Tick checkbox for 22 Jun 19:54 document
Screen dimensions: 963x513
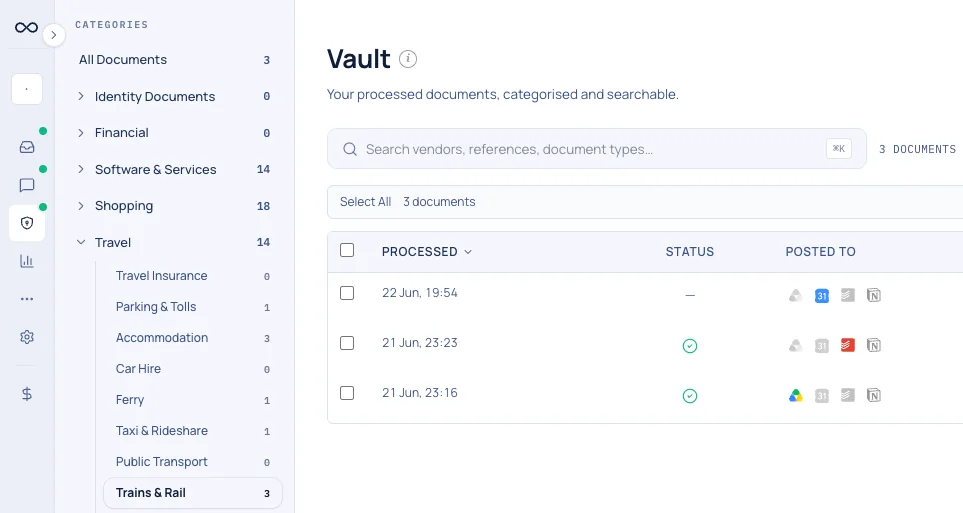pyautogui.click(x=347, y=293)
